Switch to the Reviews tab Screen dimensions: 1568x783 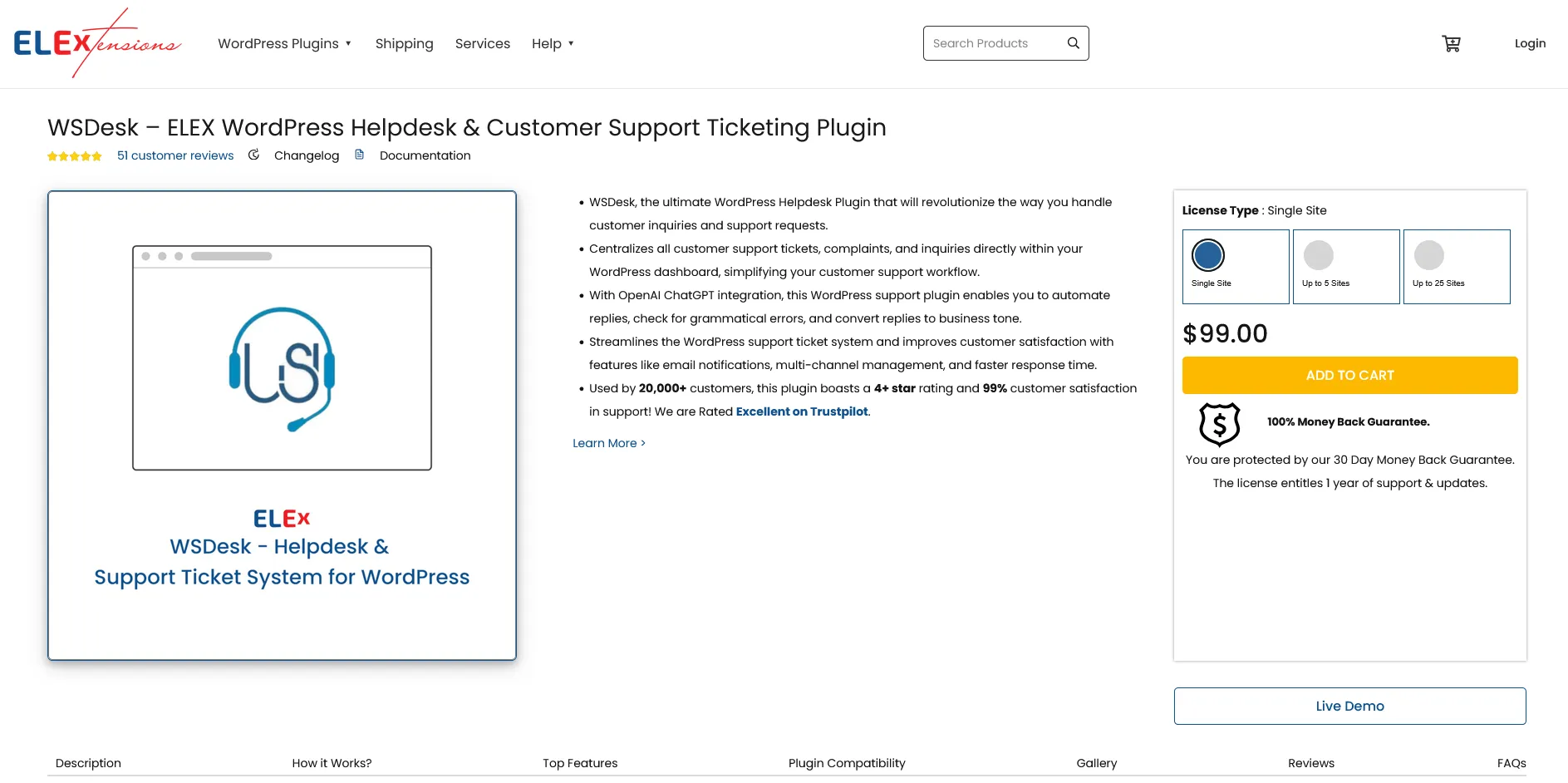pos(1311,763)
